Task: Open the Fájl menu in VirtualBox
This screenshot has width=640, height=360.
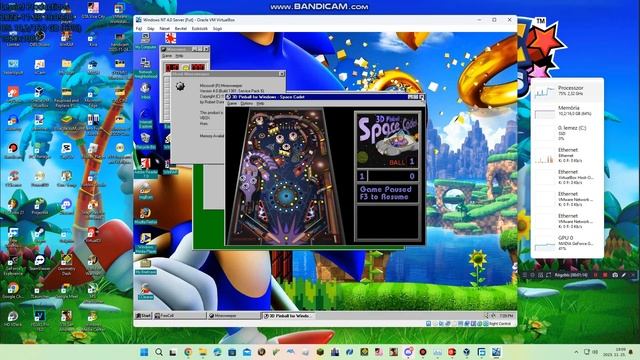Action: (x=139, y=29)
